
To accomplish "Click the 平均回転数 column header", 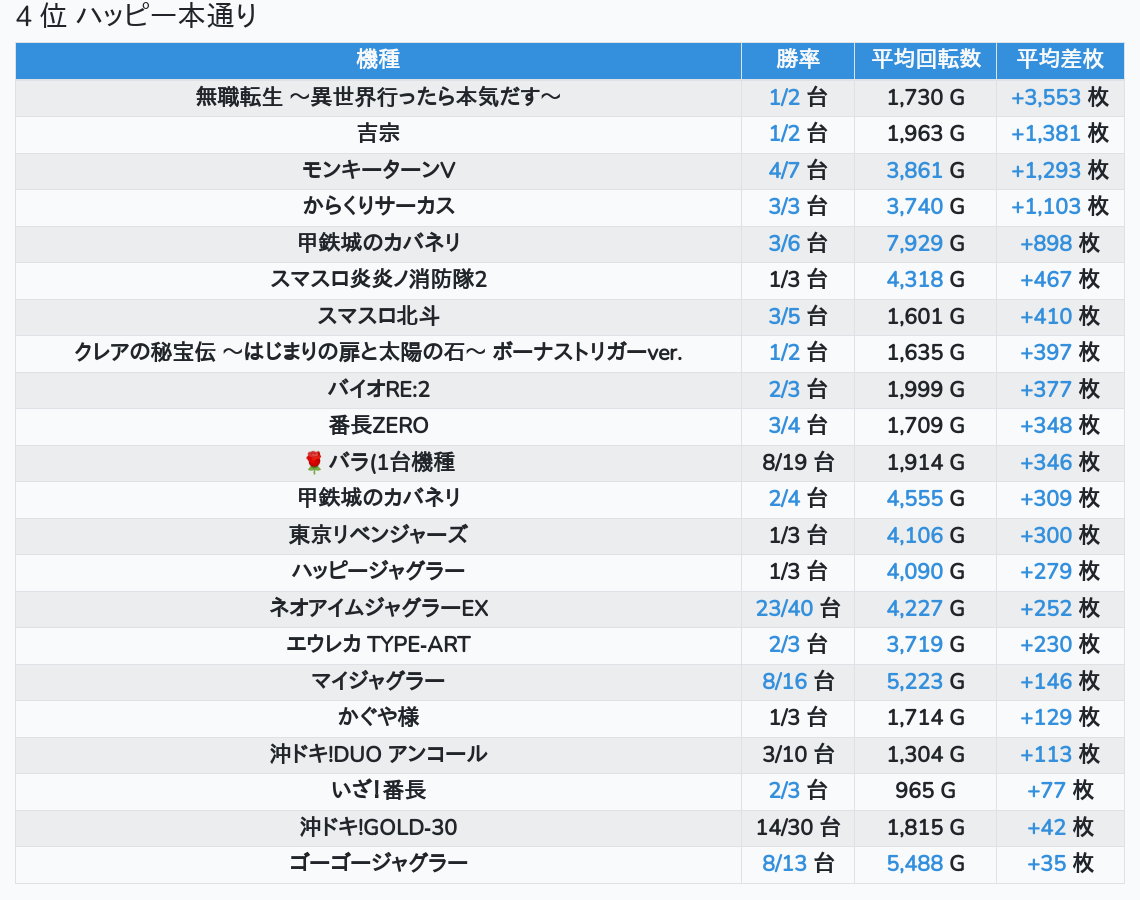I will pyautogui.click(x=925, y=60).
